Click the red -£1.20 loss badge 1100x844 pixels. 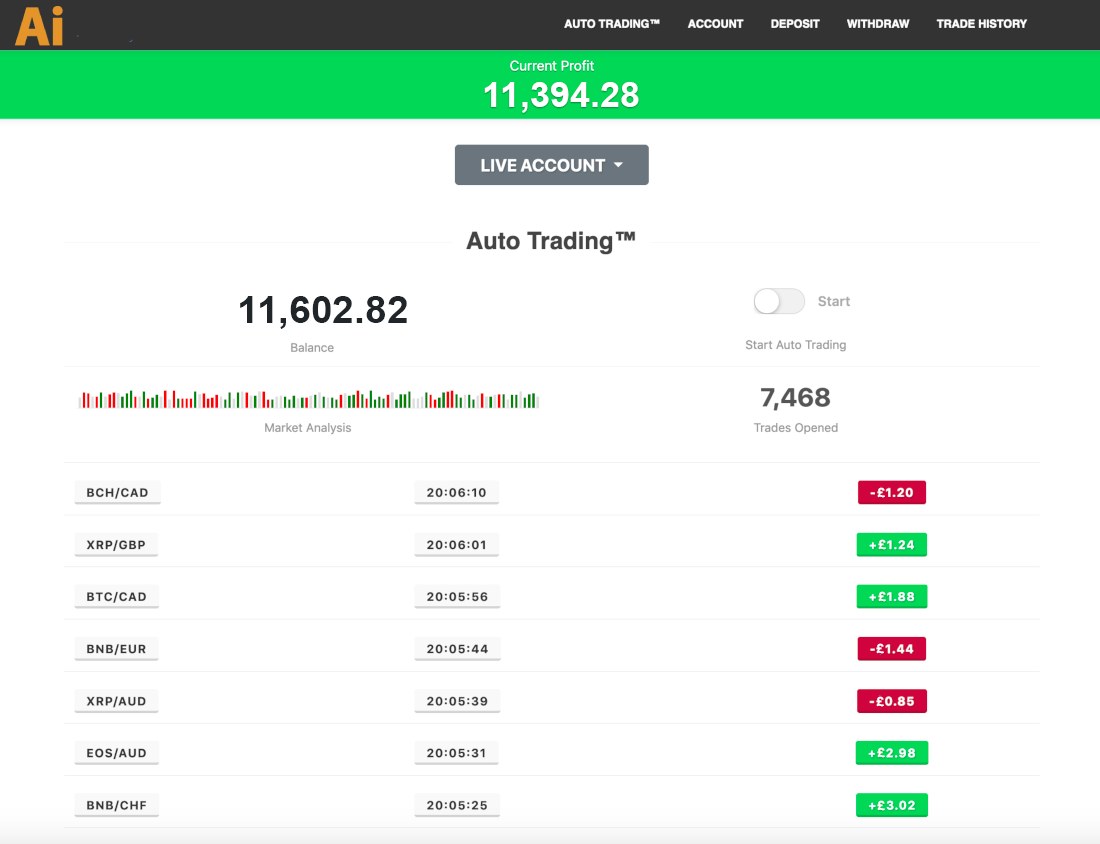[x=891, y=493]
